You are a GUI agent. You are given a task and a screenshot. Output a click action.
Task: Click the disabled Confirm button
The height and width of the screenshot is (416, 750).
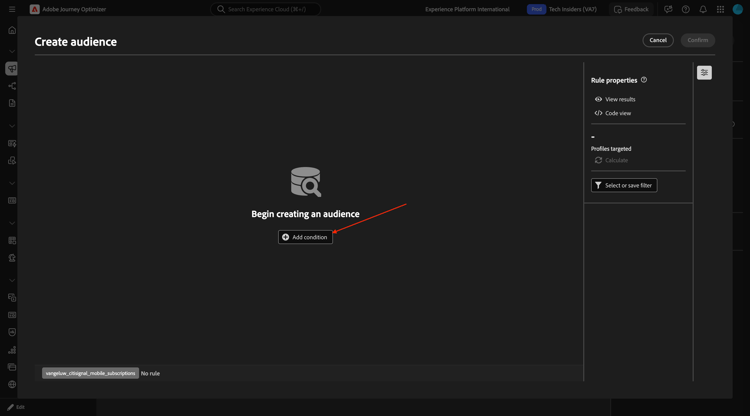[x=697, y=40]
